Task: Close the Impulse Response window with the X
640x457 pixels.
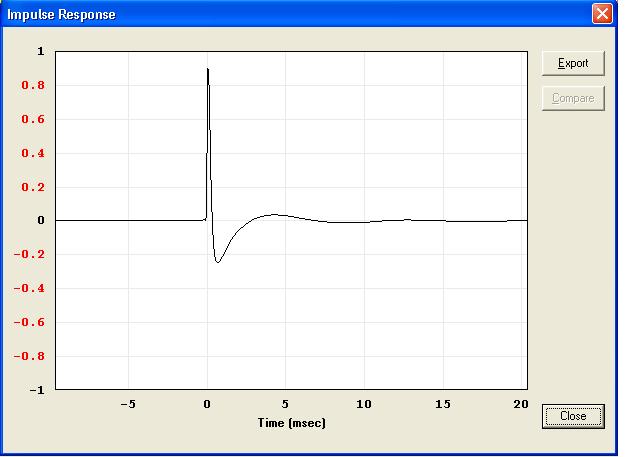Action: point(602,14)
